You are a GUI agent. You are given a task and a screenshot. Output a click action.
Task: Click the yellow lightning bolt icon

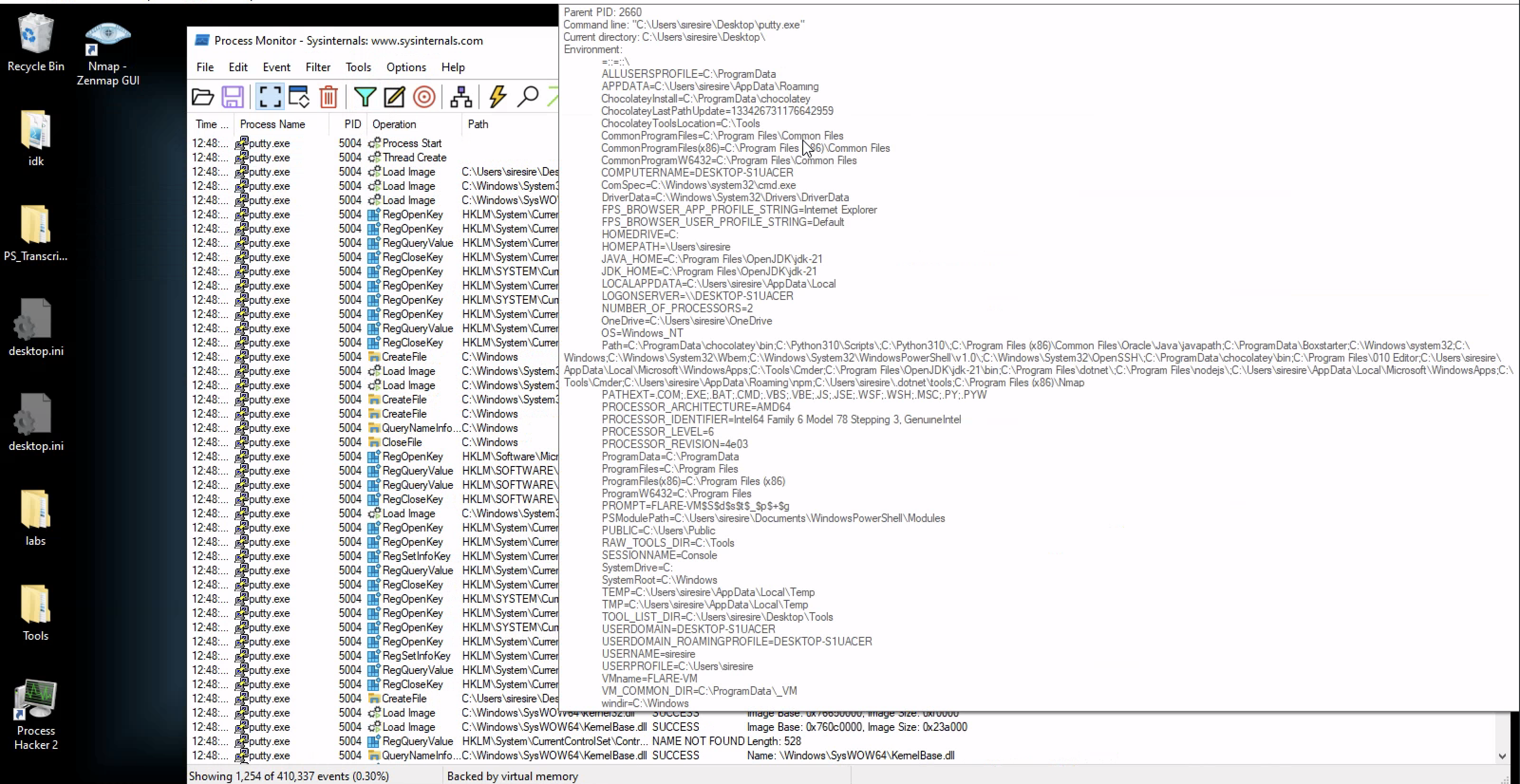498,97
